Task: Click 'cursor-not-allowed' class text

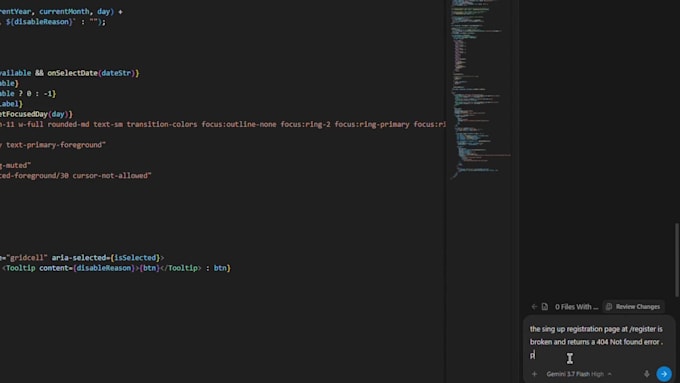Action: pyautogui.click(x=110, y=176)
